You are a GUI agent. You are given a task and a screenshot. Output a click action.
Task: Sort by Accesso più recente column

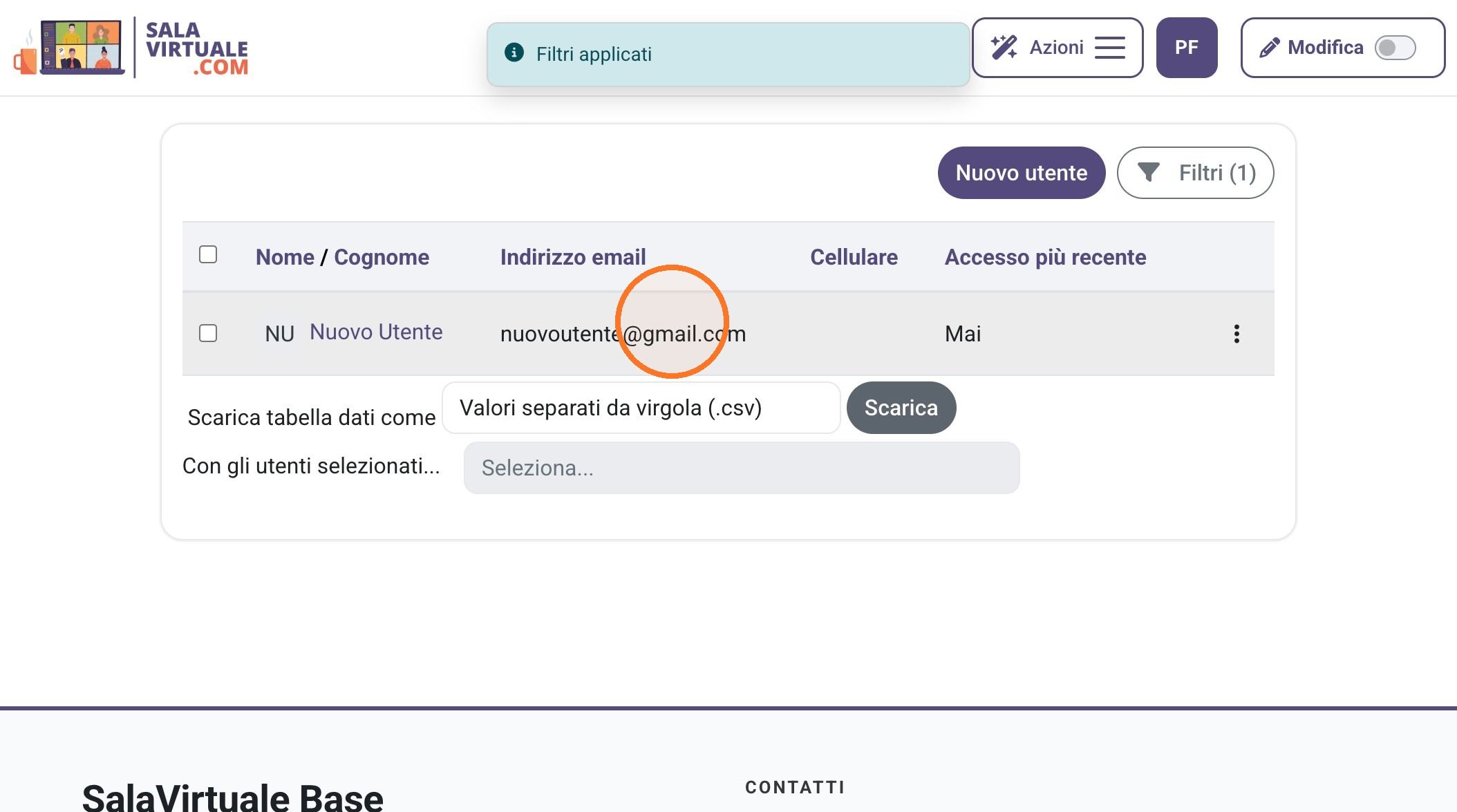tap(1045, 257)
